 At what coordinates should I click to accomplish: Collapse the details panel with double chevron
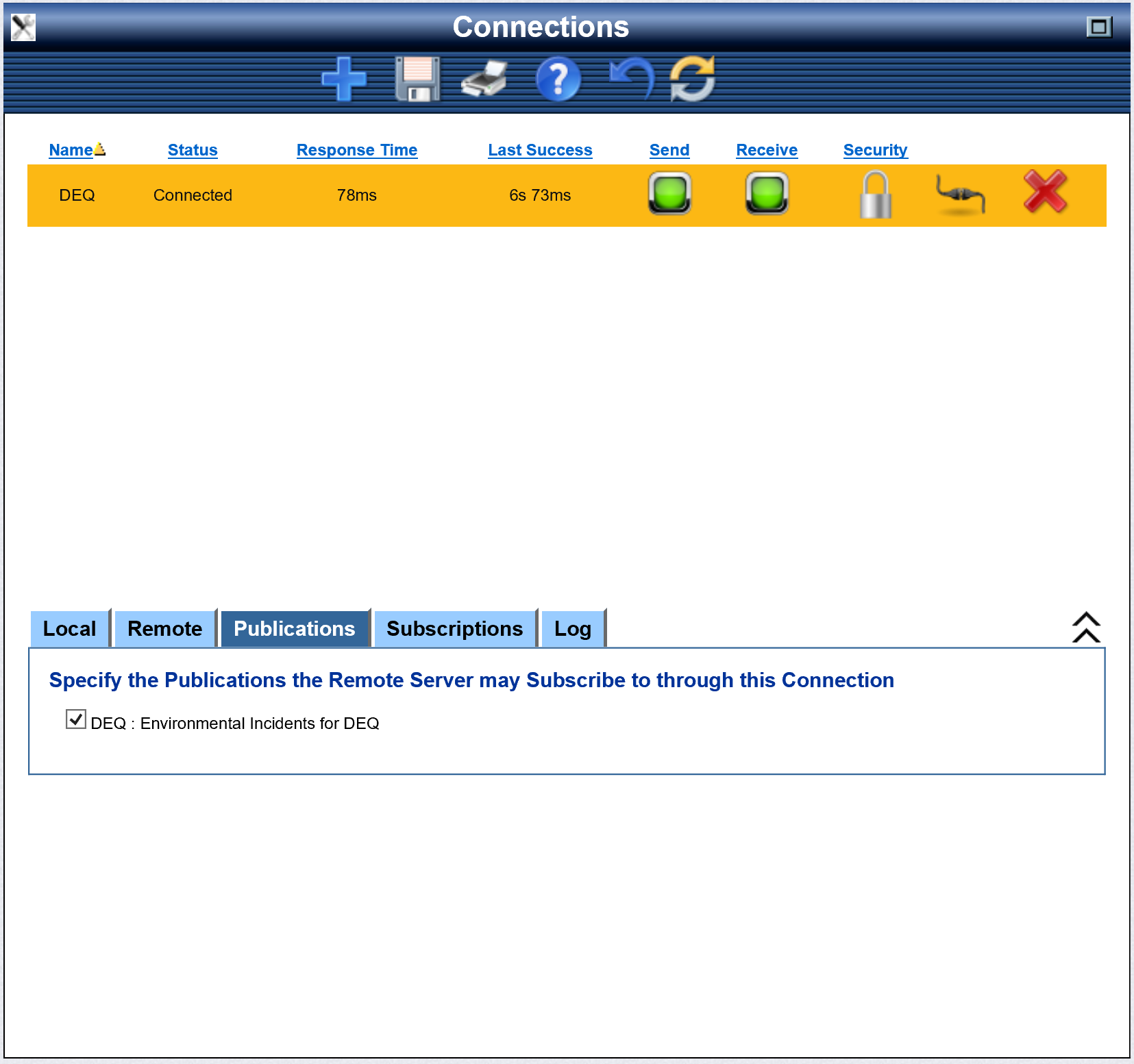tap(1086, 628)
